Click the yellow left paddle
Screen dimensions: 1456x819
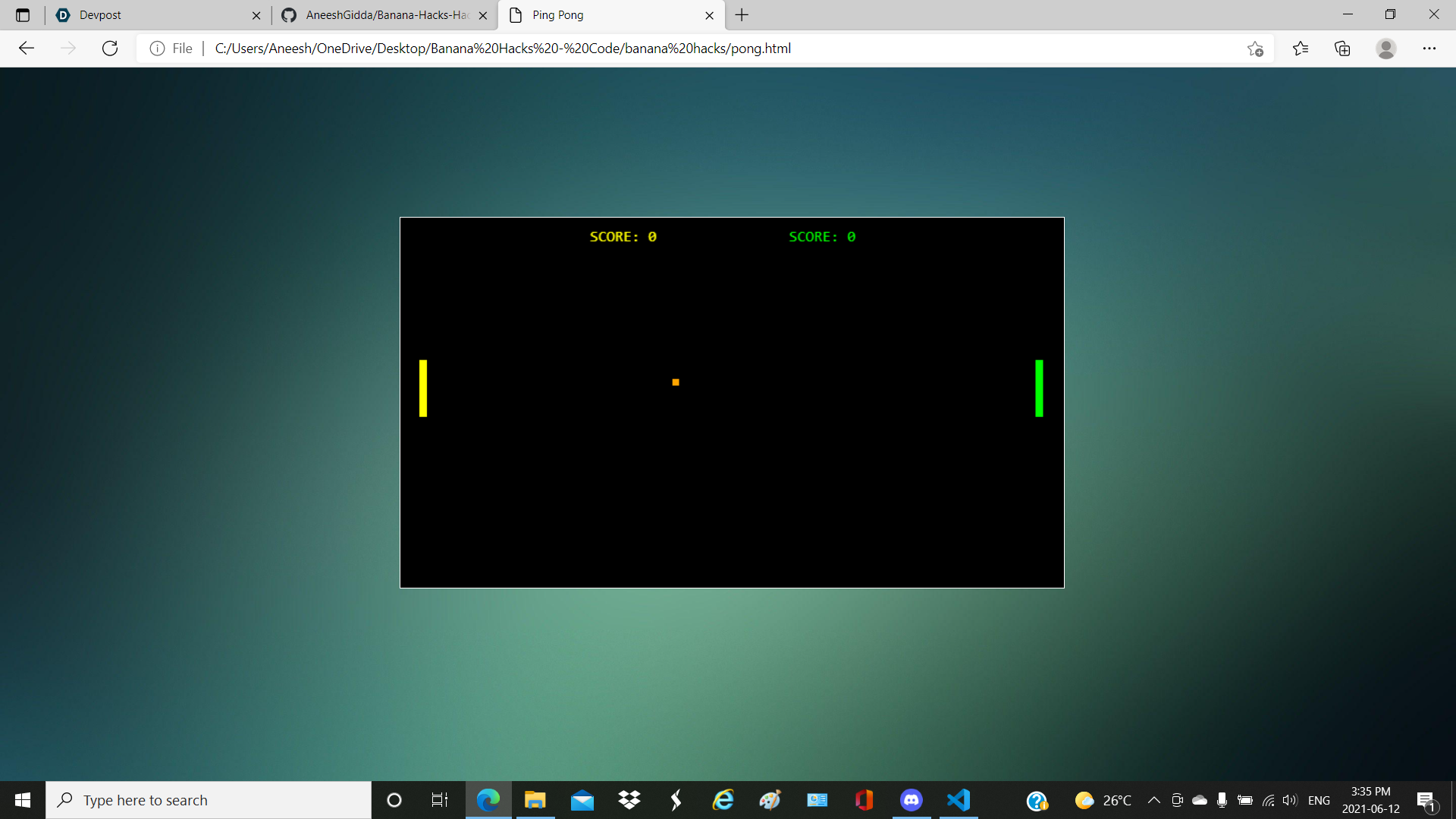[423, 388]
